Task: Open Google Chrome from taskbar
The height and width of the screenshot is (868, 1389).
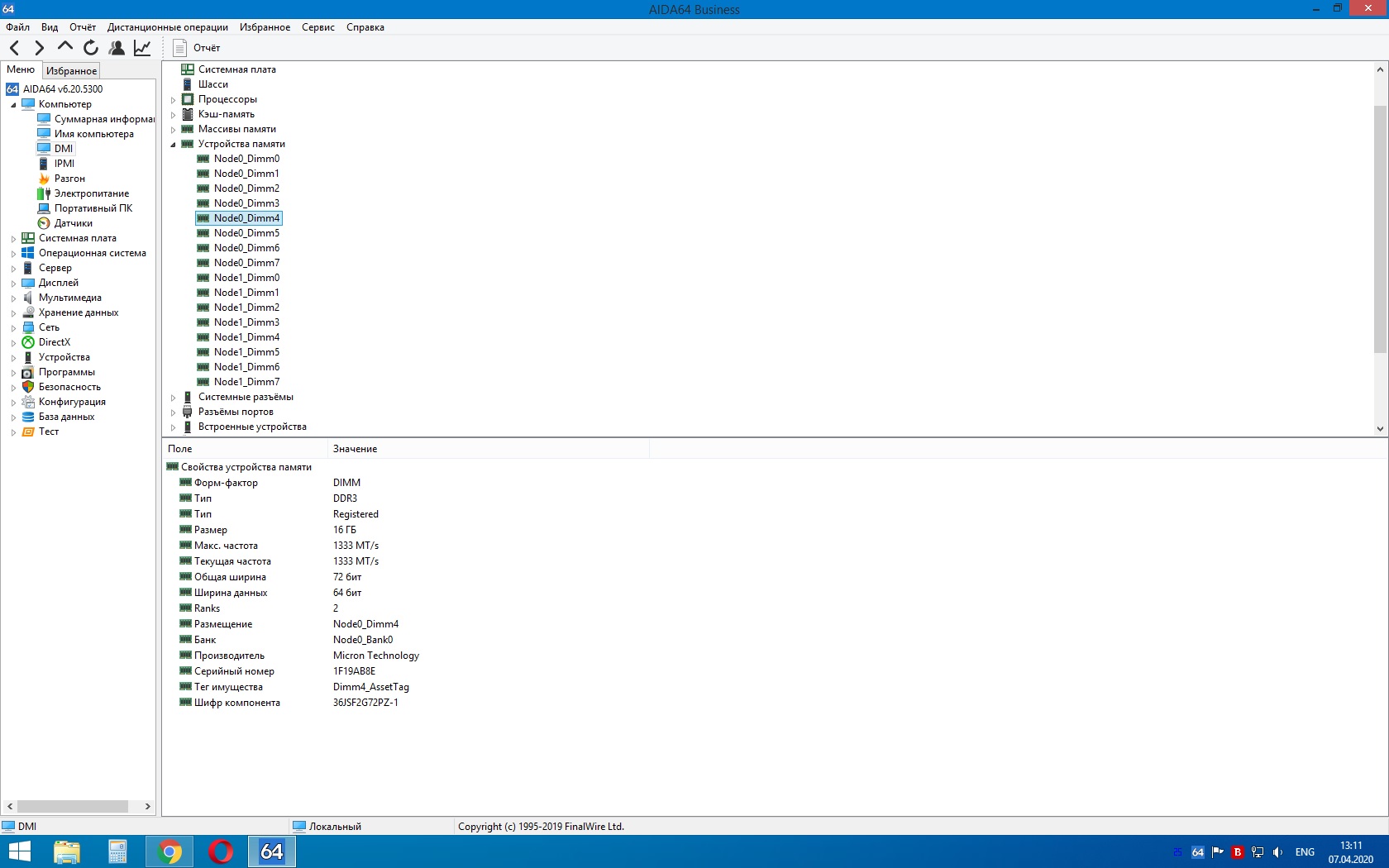Action: click(169, 851)
